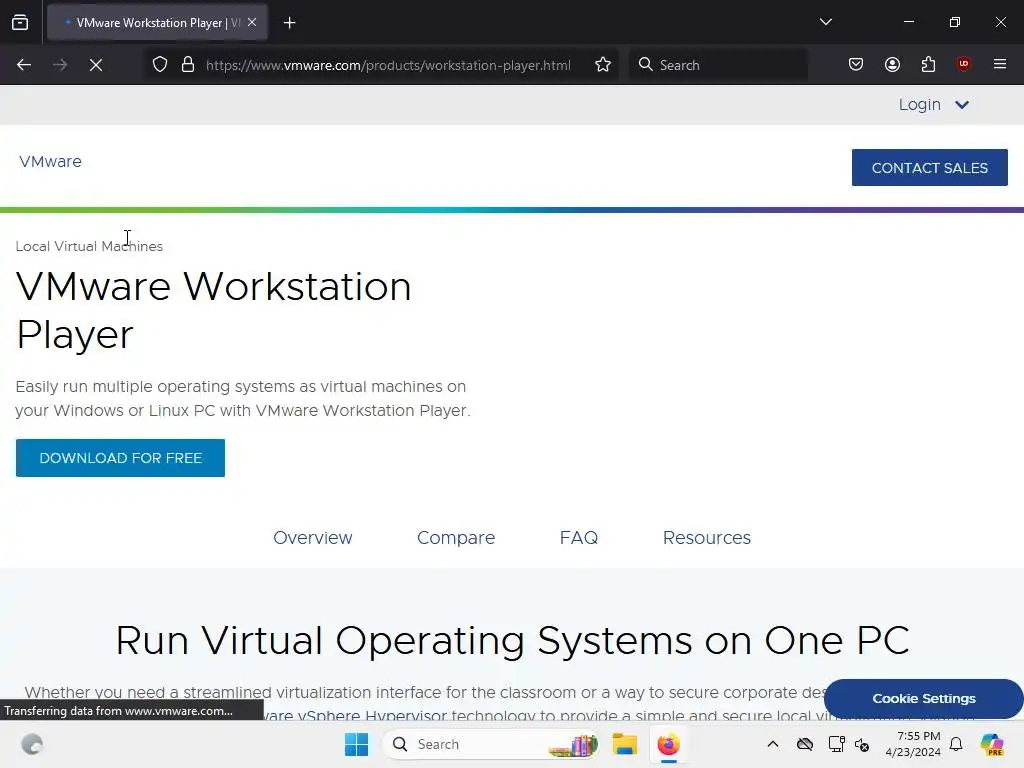Expand the Login dropdown
1024x768 pixels.
[x=933, y=104]
